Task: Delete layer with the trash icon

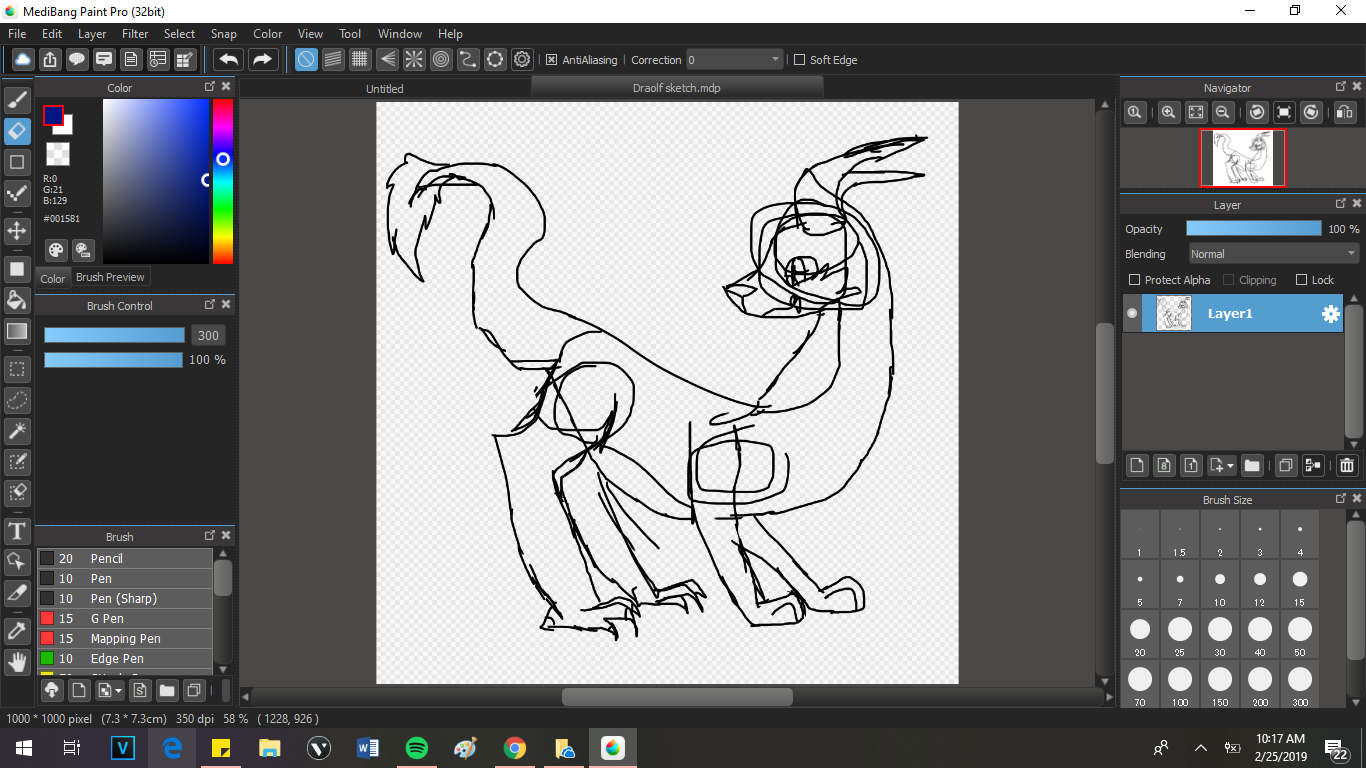Action: (1346, 465)
